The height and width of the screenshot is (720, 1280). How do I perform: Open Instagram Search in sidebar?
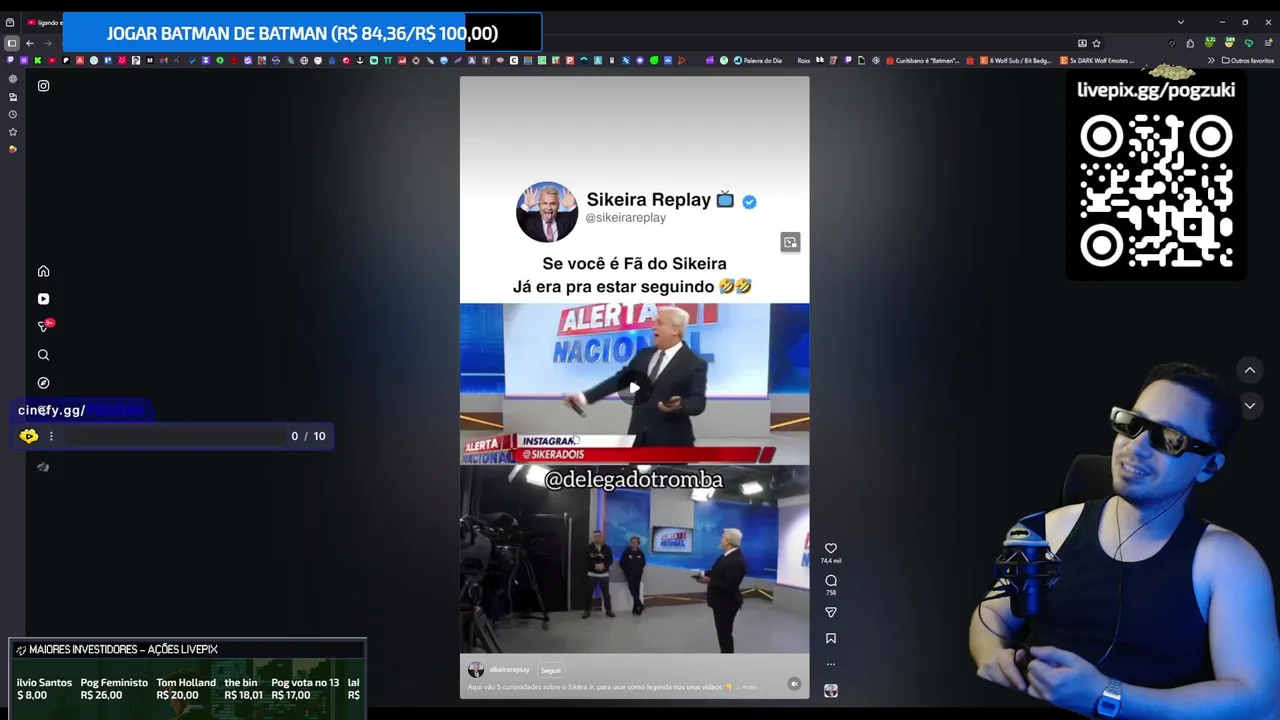(43, 355)
